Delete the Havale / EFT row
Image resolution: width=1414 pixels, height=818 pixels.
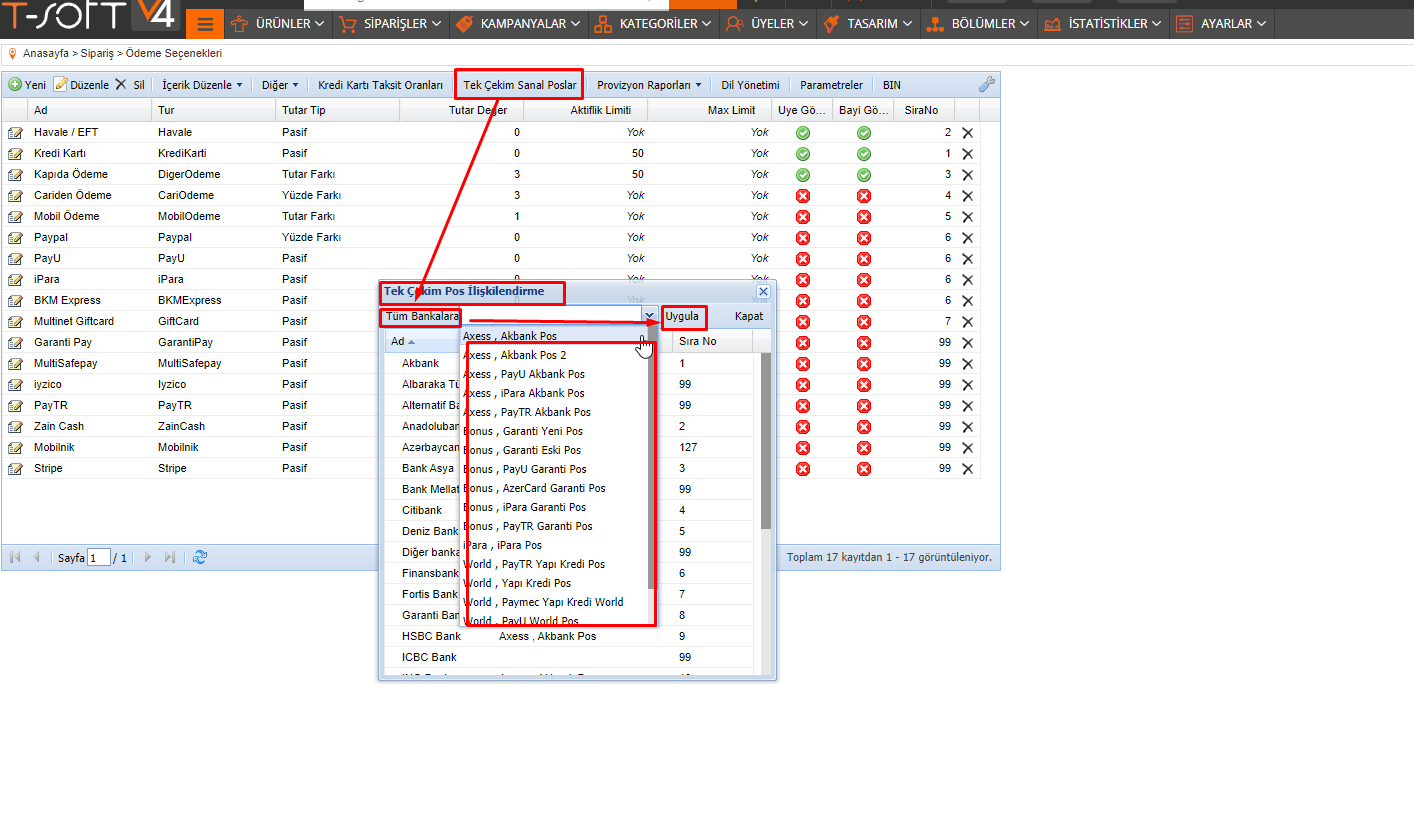[967, 132]
